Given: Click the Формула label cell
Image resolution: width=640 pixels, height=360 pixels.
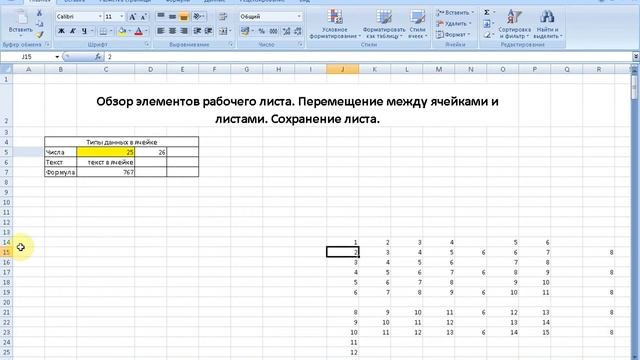Looking at the screenshot, I should point(60,172).
